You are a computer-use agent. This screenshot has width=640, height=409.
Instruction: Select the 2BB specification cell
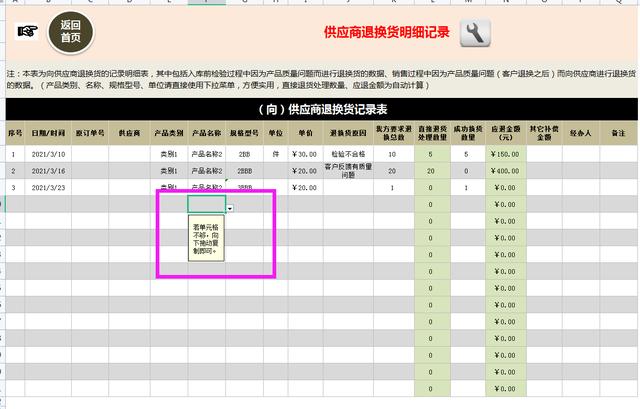click(x=244, y=154)
